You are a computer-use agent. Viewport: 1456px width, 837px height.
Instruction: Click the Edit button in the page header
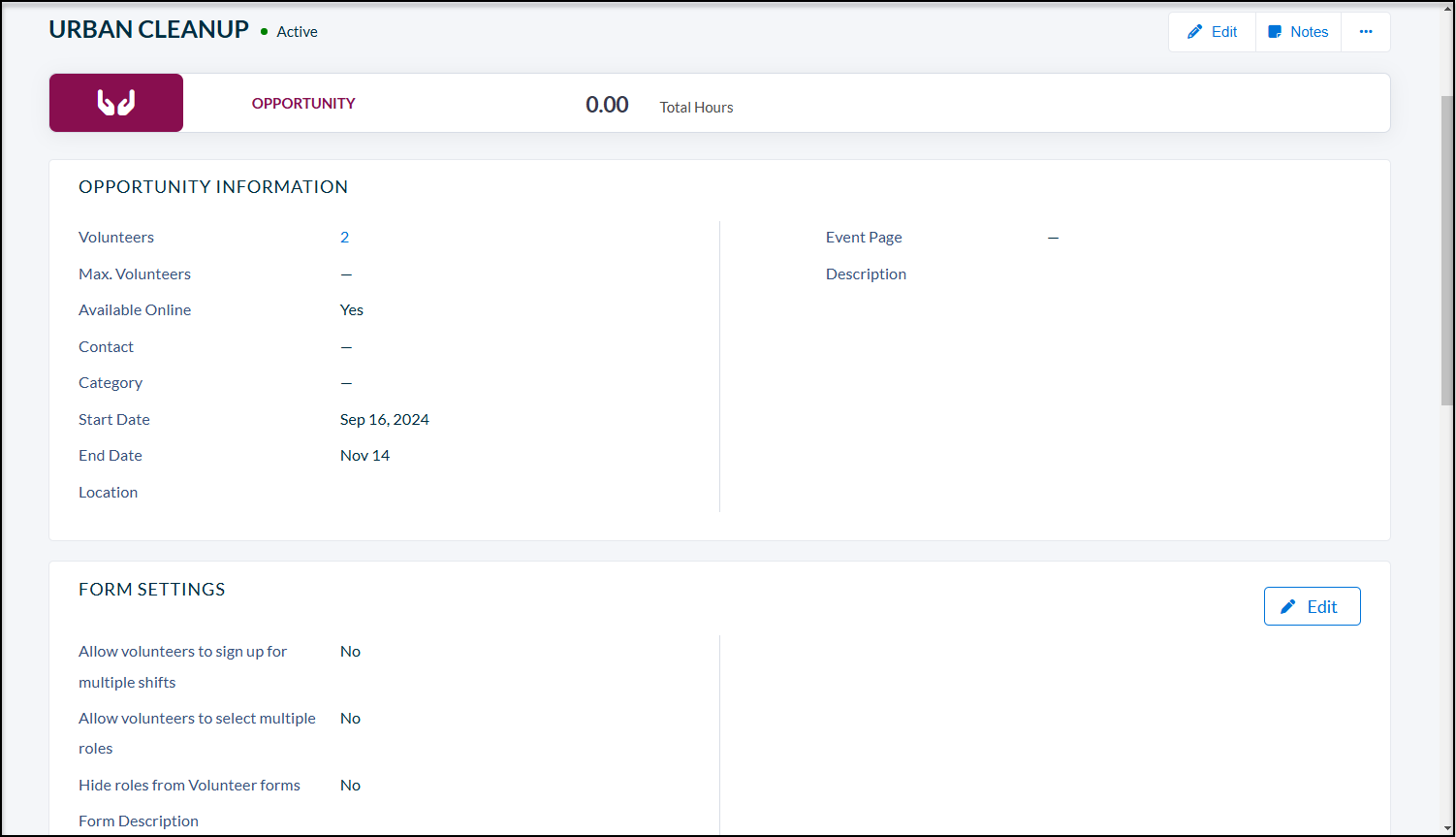1212,32
